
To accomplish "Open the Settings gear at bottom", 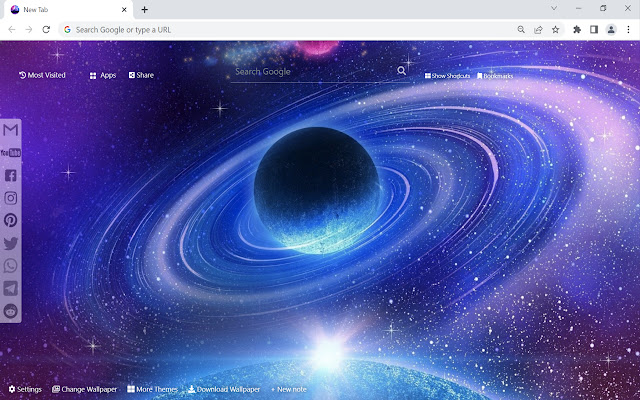I will coord(25,389).
